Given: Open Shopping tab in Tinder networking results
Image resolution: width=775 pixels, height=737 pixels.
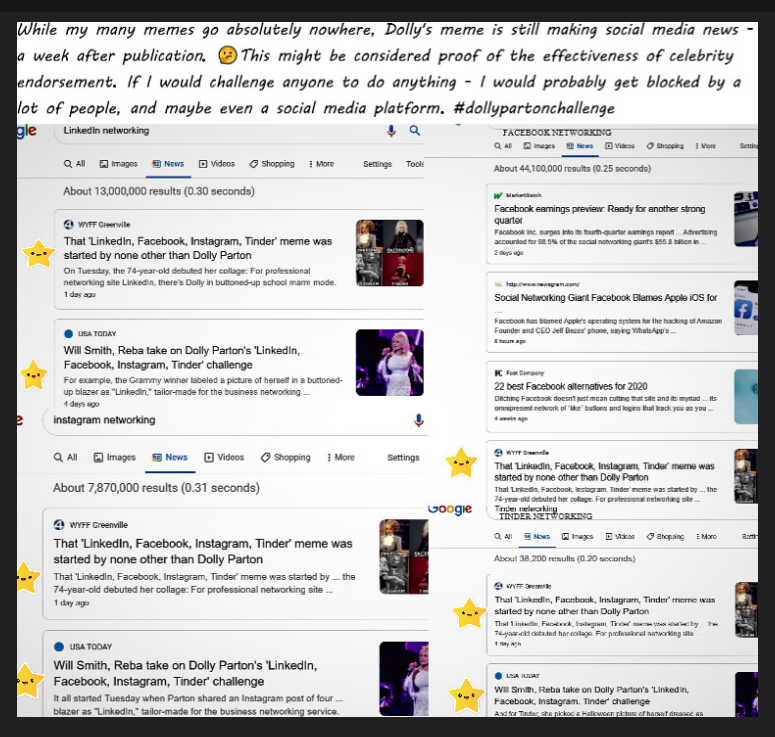Looking at the screenshot, I should click(665, 536).
